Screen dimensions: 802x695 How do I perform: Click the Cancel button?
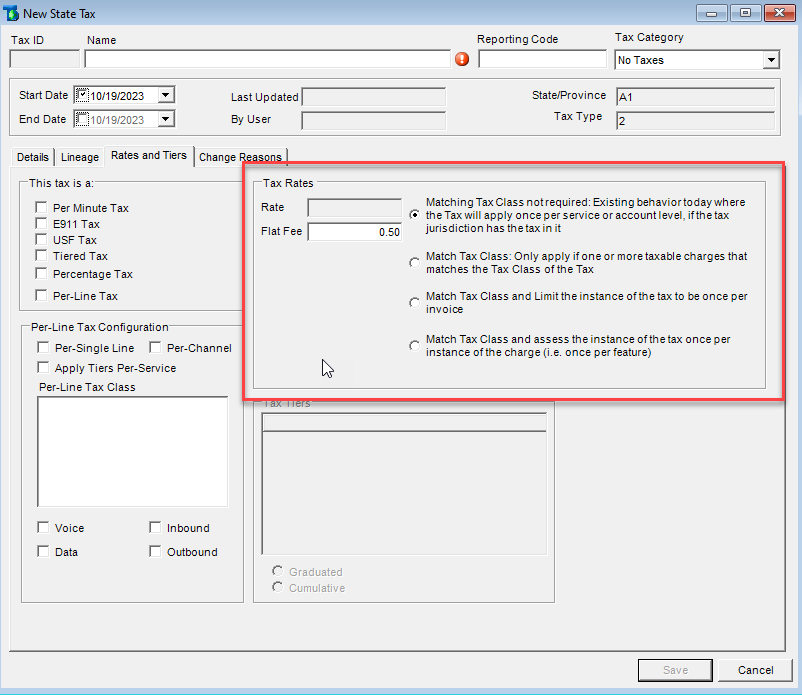pyautogui.click(x=755, y=670)
